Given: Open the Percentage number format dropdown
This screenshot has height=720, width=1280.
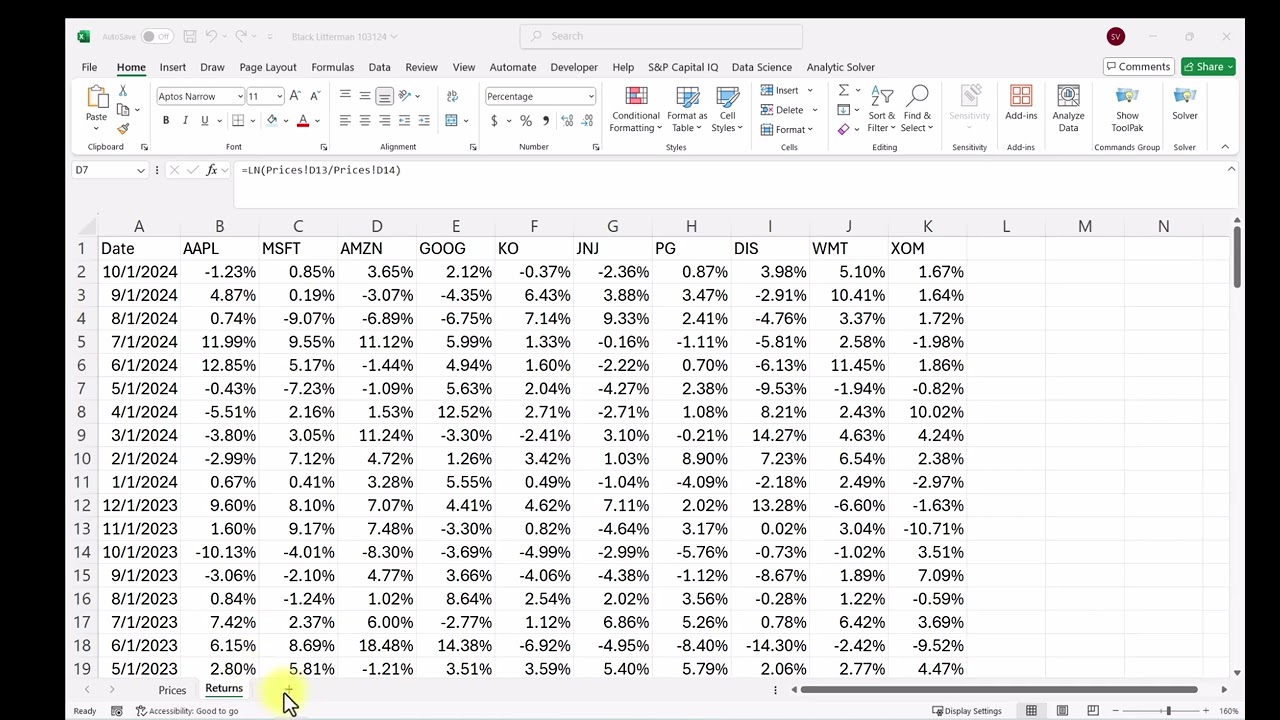Looking at the screenshot, I should coord(591,97).
